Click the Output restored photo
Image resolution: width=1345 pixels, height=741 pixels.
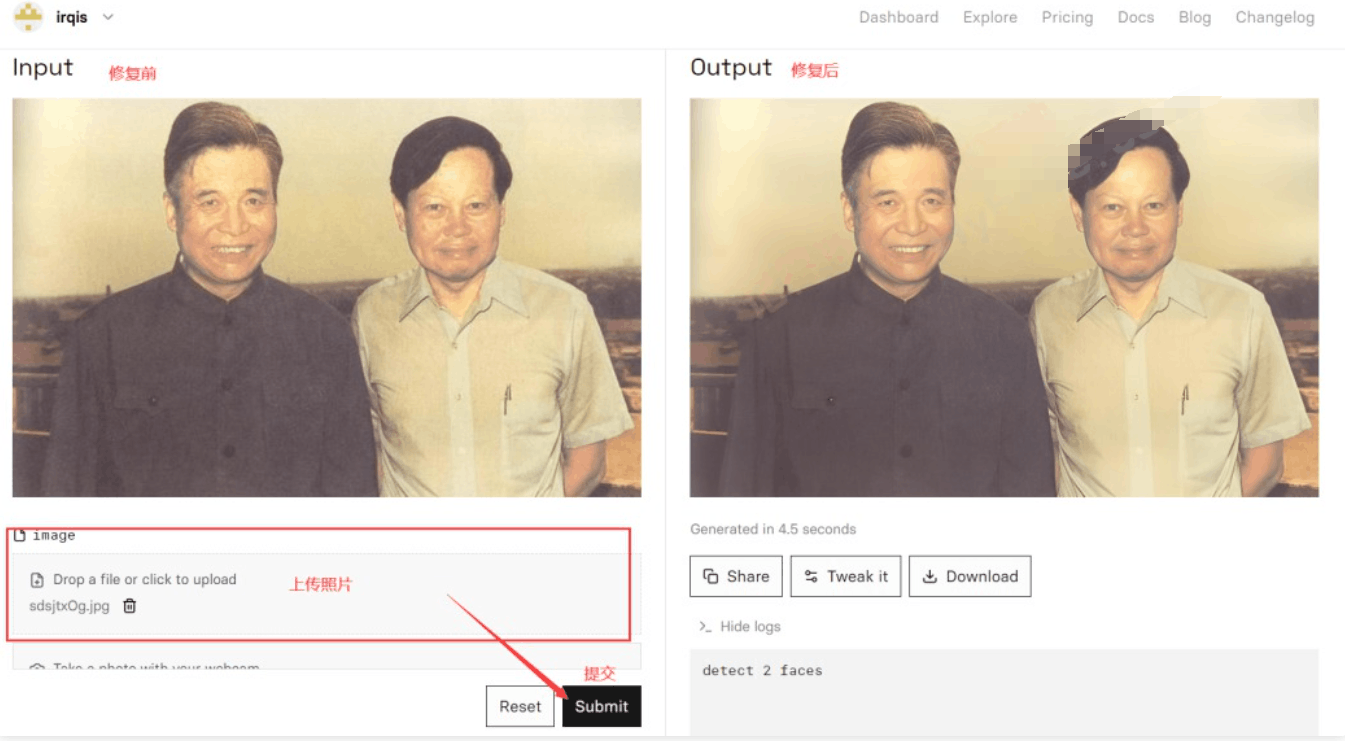[x=1004, y=297]
